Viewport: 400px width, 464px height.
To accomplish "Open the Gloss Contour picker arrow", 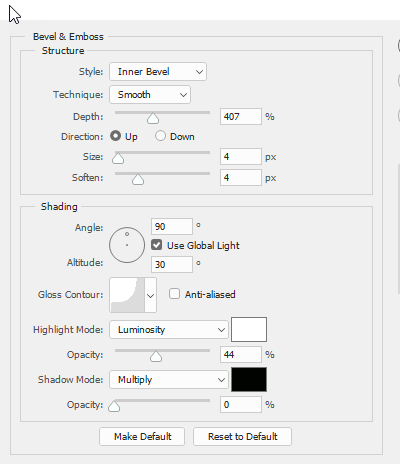I will pos(150,295).
